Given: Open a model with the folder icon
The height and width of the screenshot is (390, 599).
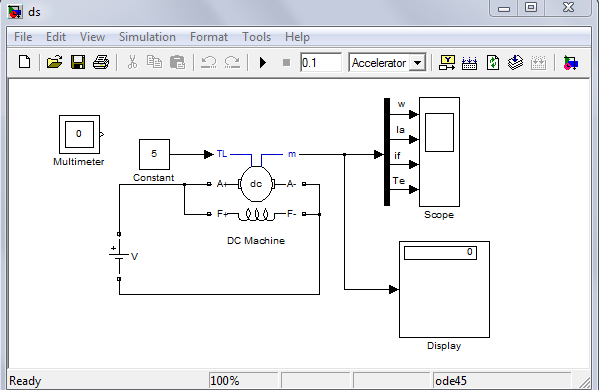Looking at the screenshot, I should click(54, 62).
